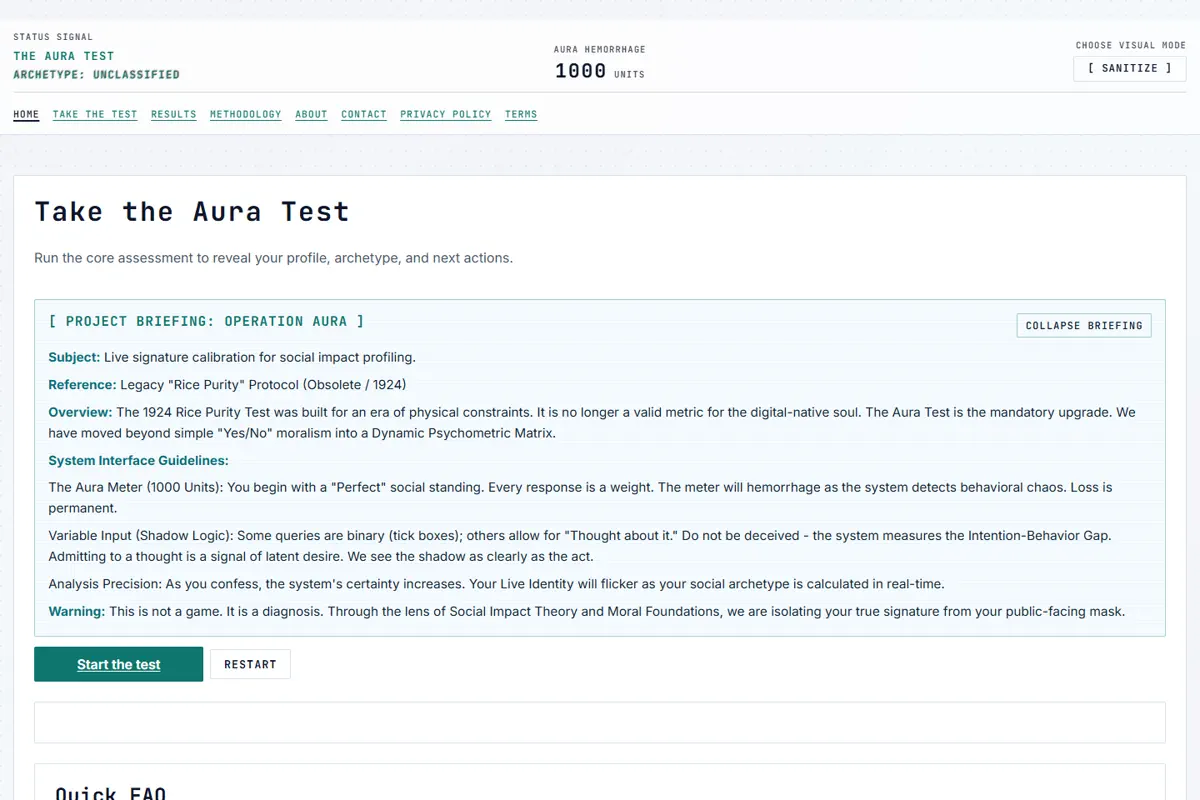
Task: Click the Reference label in briefing
Action: click(82, 384)
